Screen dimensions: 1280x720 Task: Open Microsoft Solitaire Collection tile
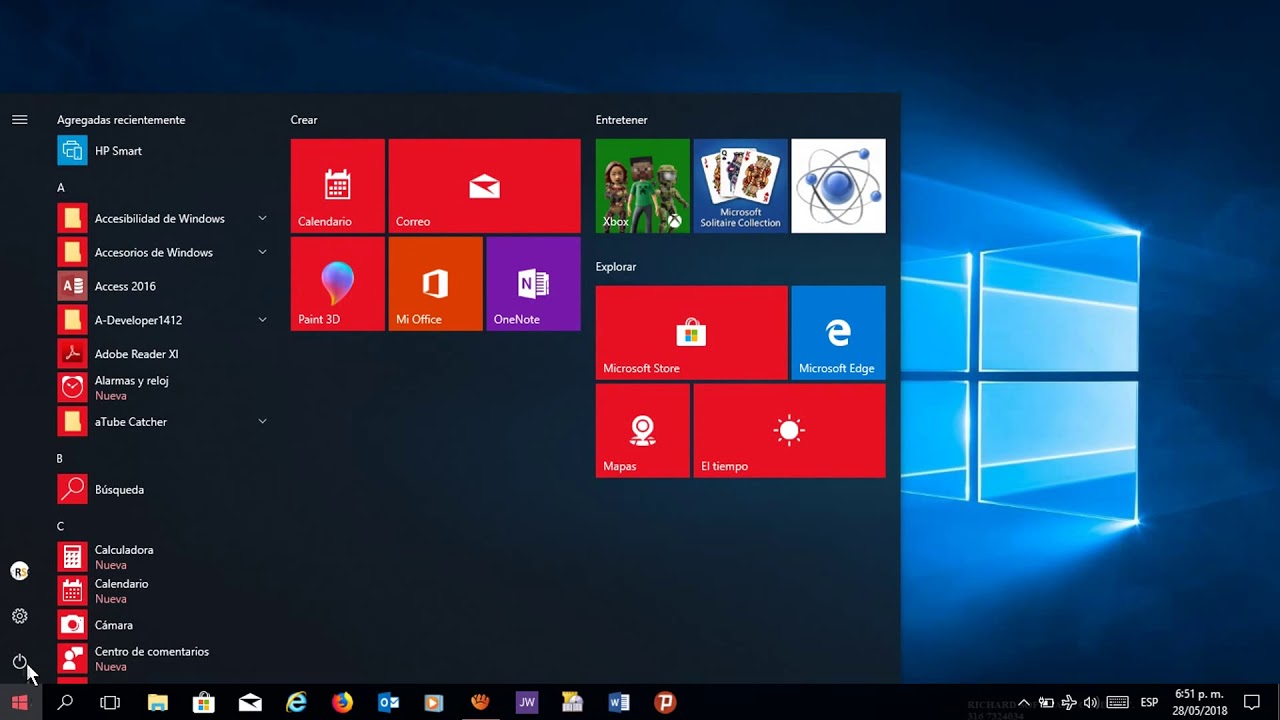coord(740,186)
